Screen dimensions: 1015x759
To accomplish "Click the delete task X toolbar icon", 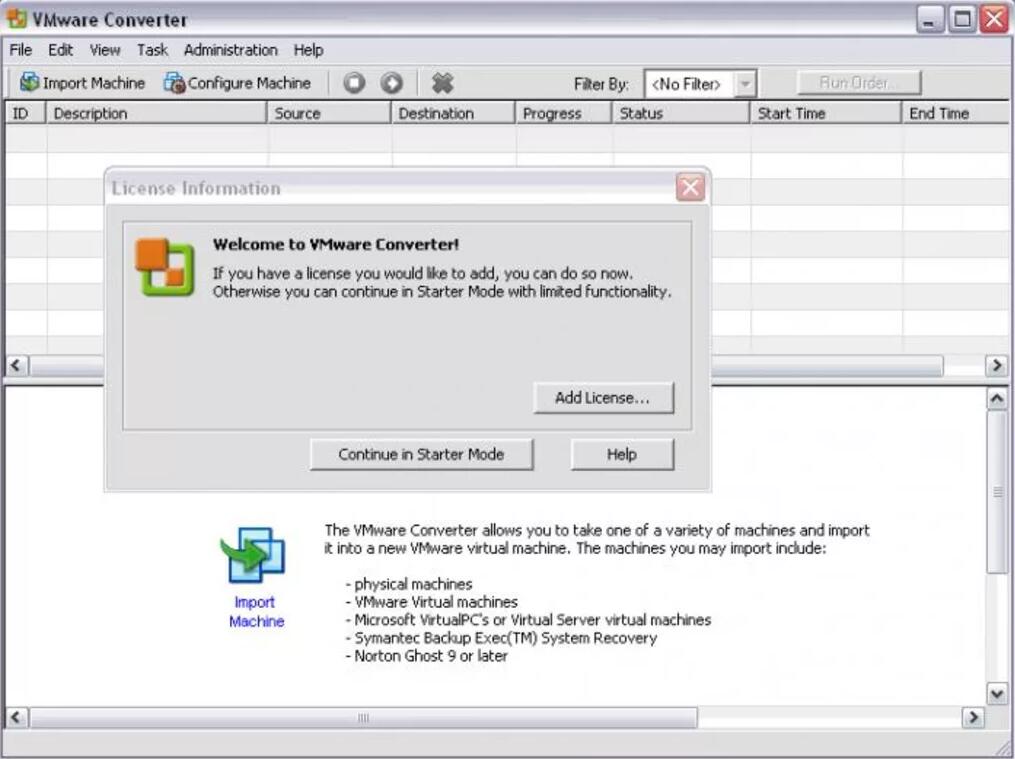I will click(x=442, y=83).
